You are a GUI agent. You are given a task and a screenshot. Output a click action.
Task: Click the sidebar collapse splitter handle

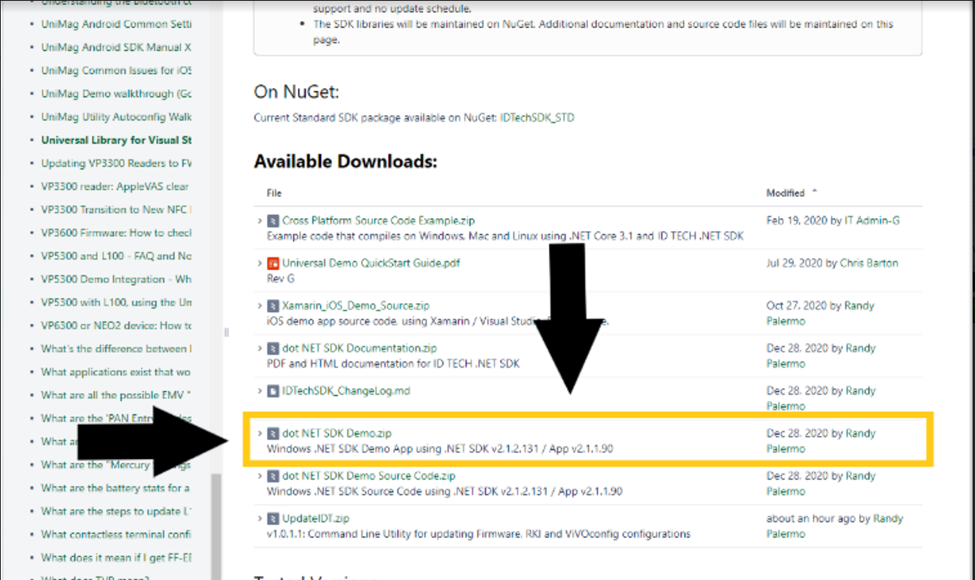[226, 333]
